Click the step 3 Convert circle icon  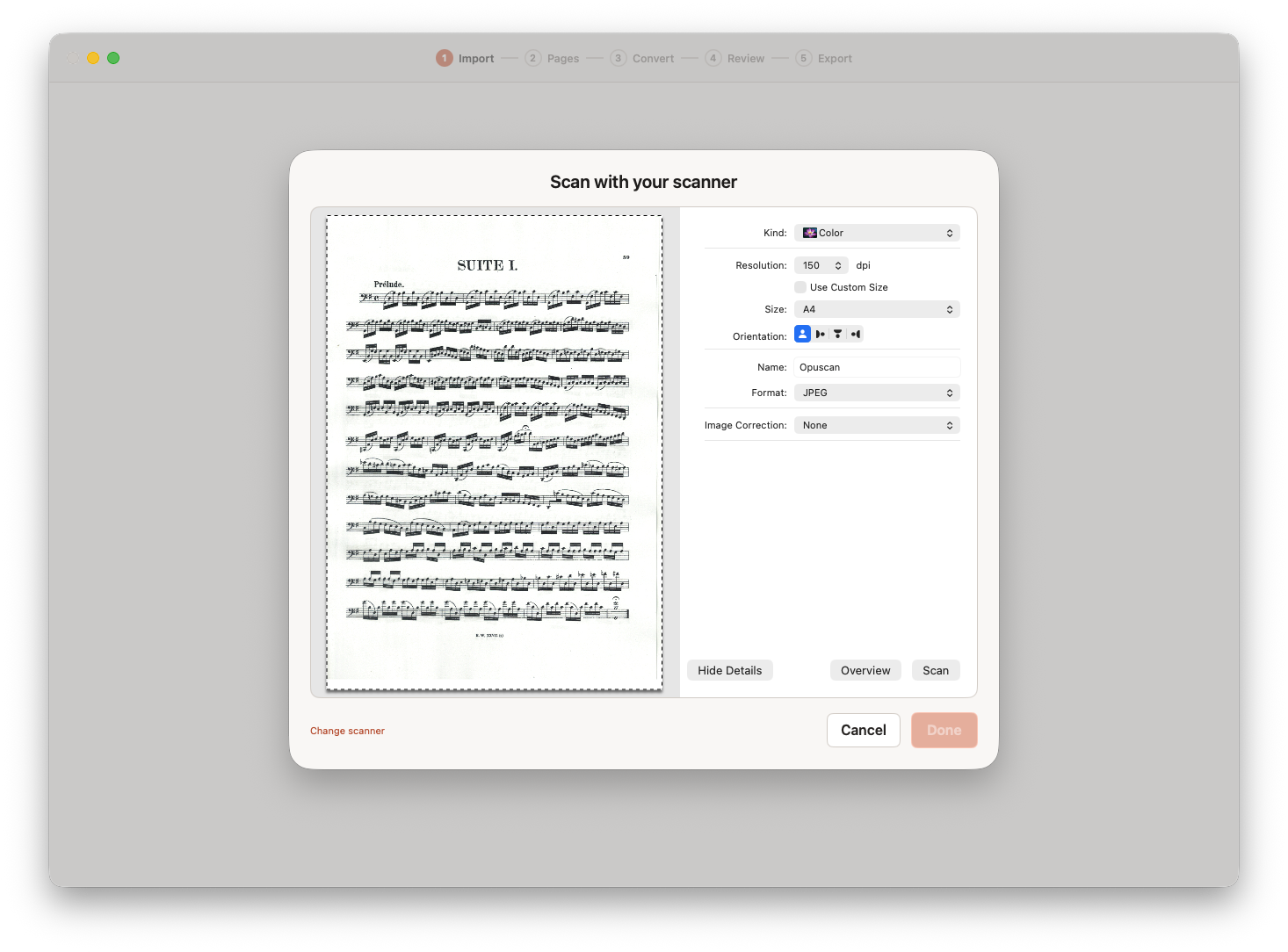coord(619,58)
